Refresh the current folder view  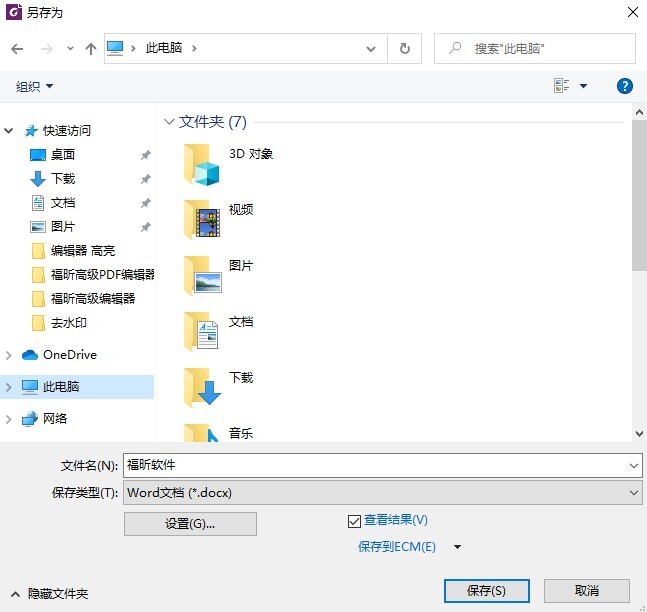405,49
